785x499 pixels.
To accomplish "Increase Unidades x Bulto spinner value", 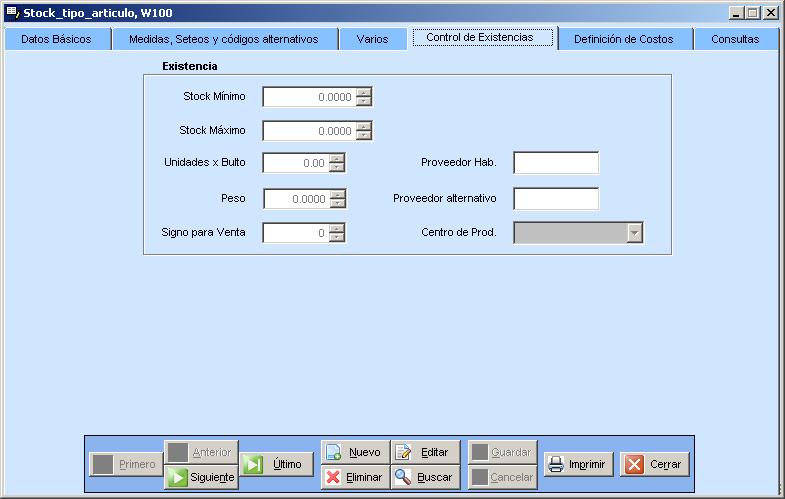I will pos(337,158).
